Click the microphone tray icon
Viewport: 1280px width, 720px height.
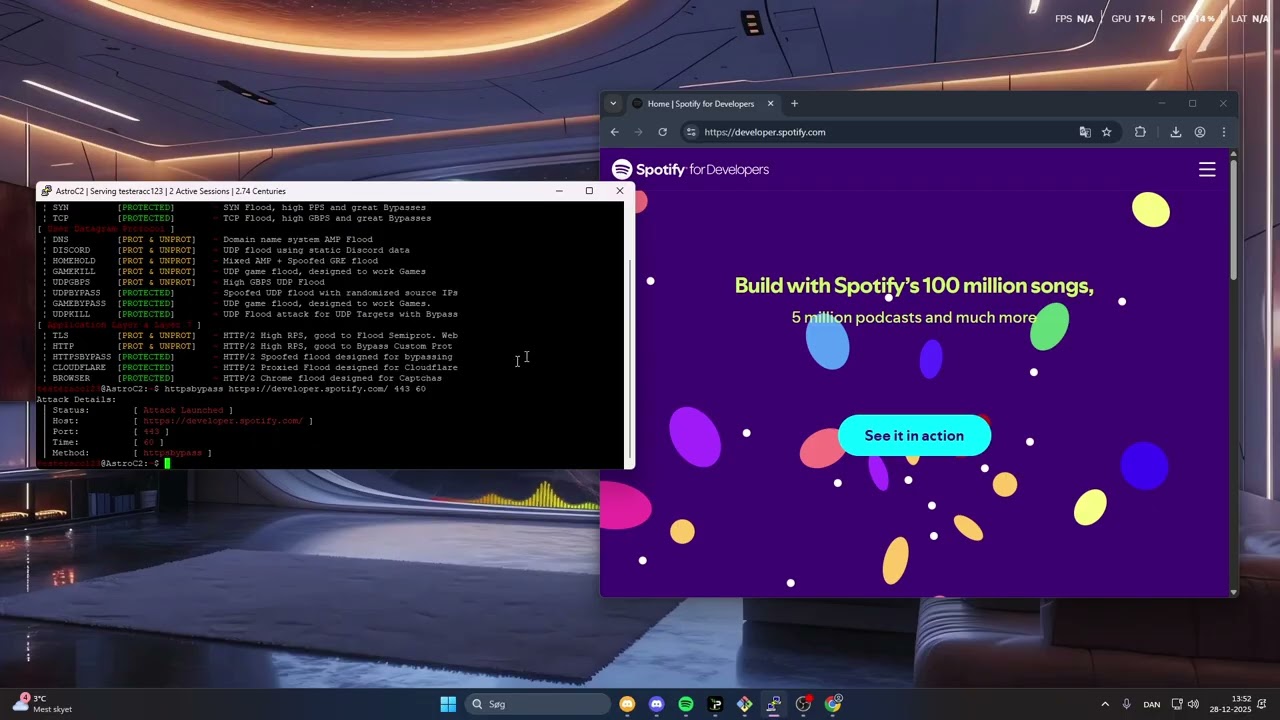1127,704
